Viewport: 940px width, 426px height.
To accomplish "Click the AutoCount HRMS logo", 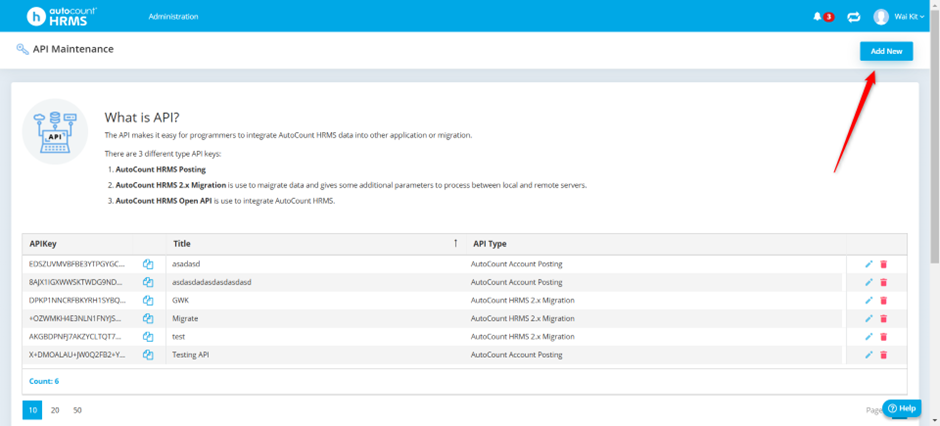I will [62, 16].
